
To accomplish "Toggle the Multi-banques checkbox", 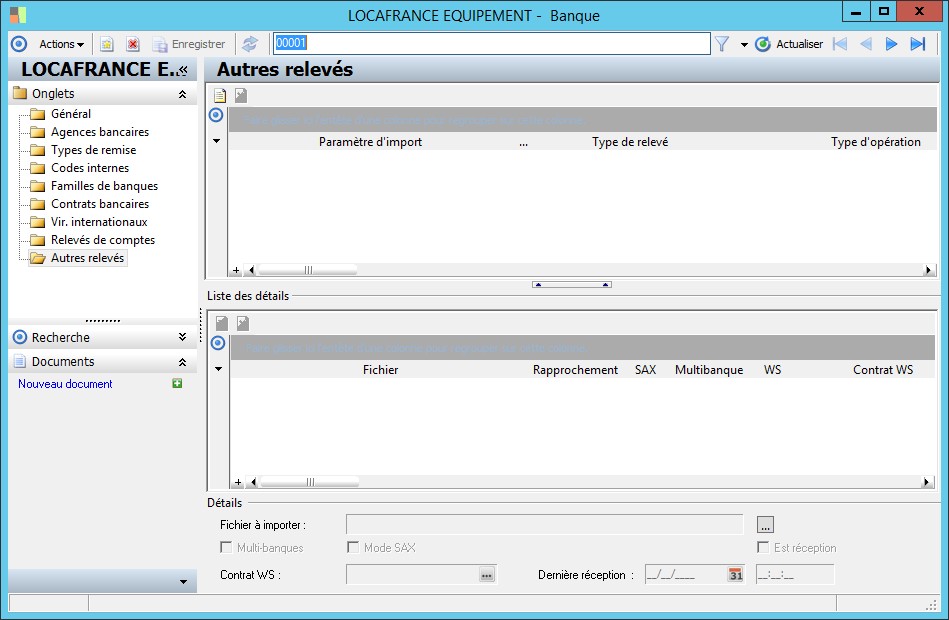I will (x=226, y=547).
